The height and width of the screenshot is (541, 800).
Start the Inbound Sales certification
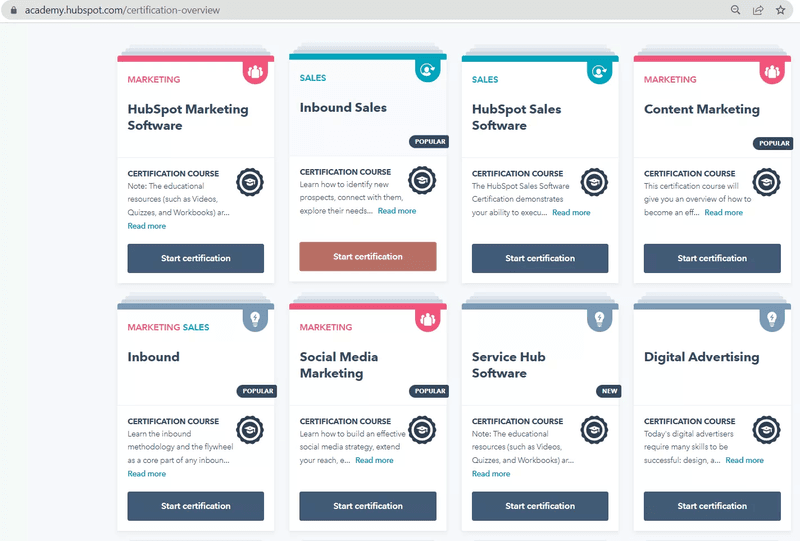[x=368, y=256]
